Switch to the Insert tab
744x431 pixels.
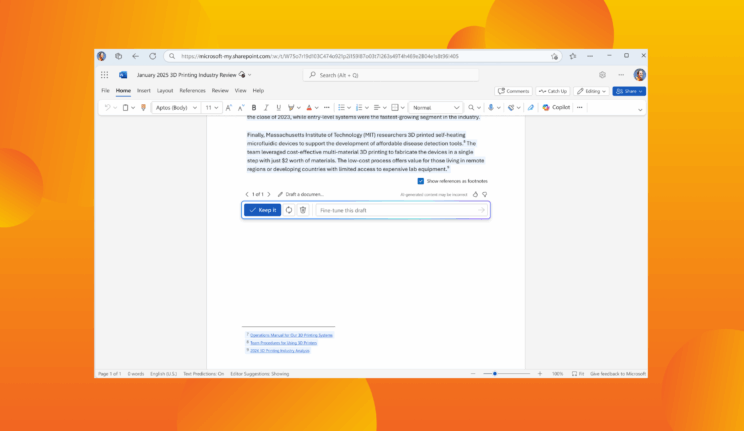(143, 91)
